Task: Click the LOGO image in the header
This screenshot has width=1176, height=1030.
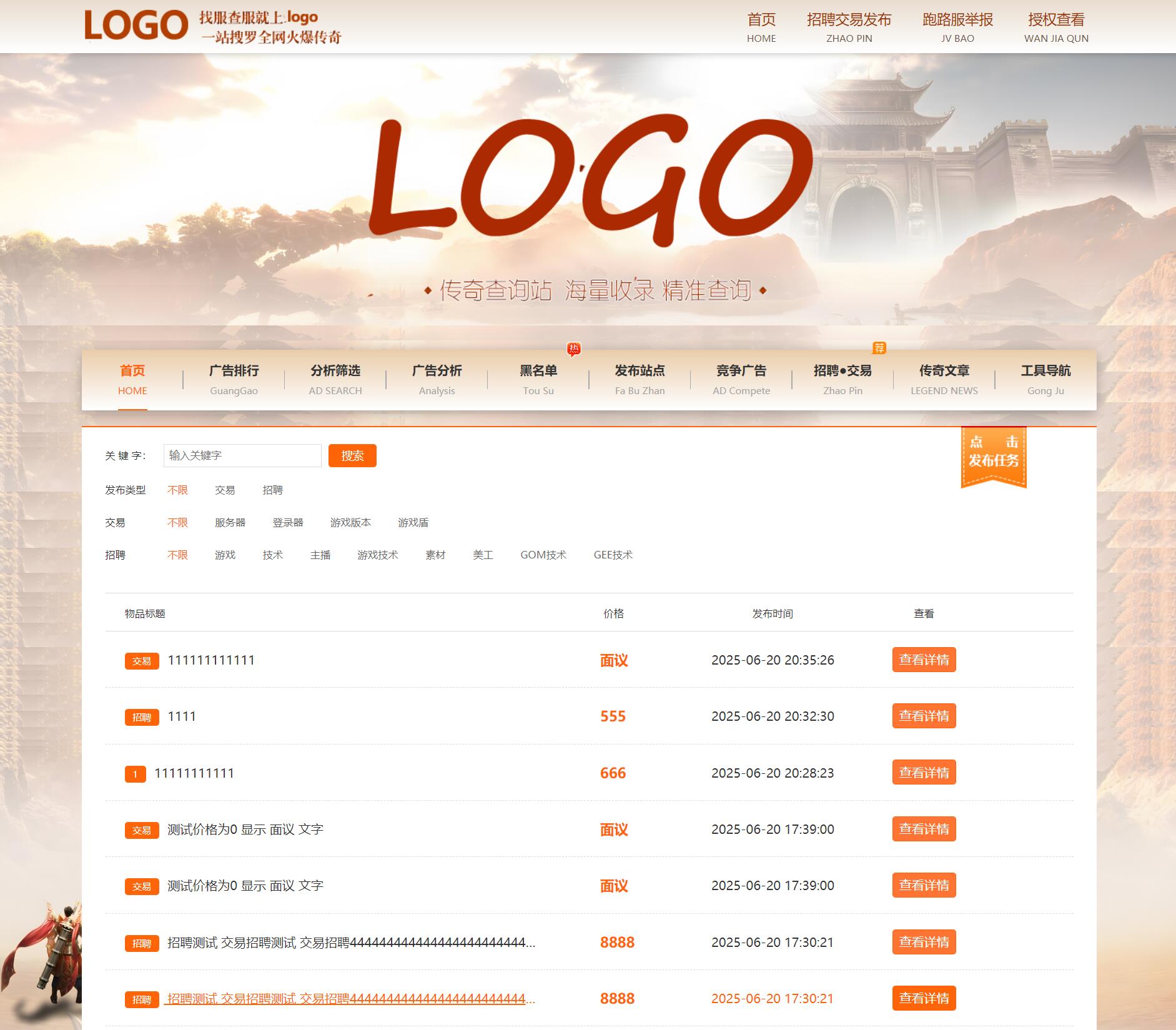Action: point(136,26)
